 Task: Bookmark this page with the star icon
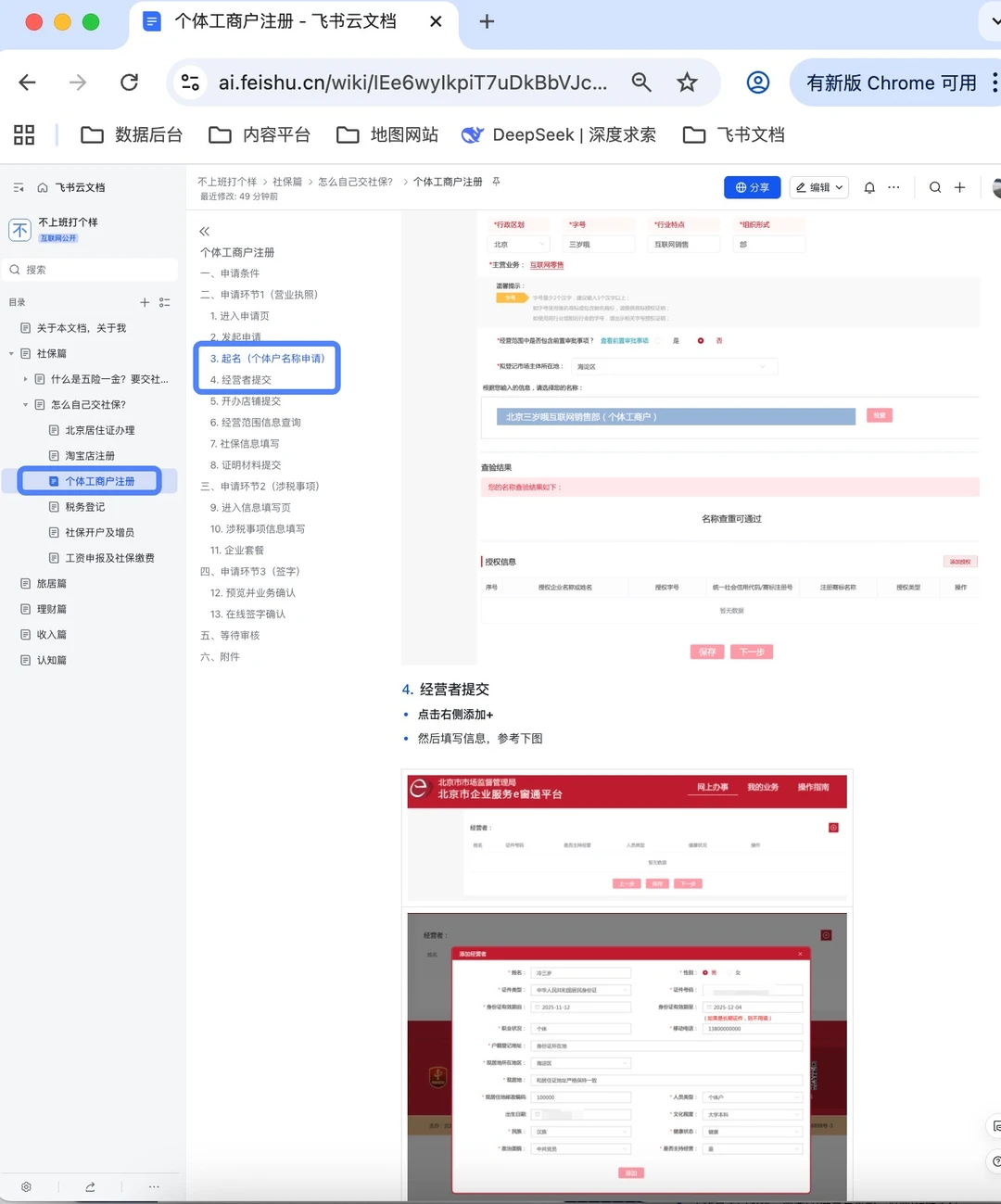click(x=687, y=82)
